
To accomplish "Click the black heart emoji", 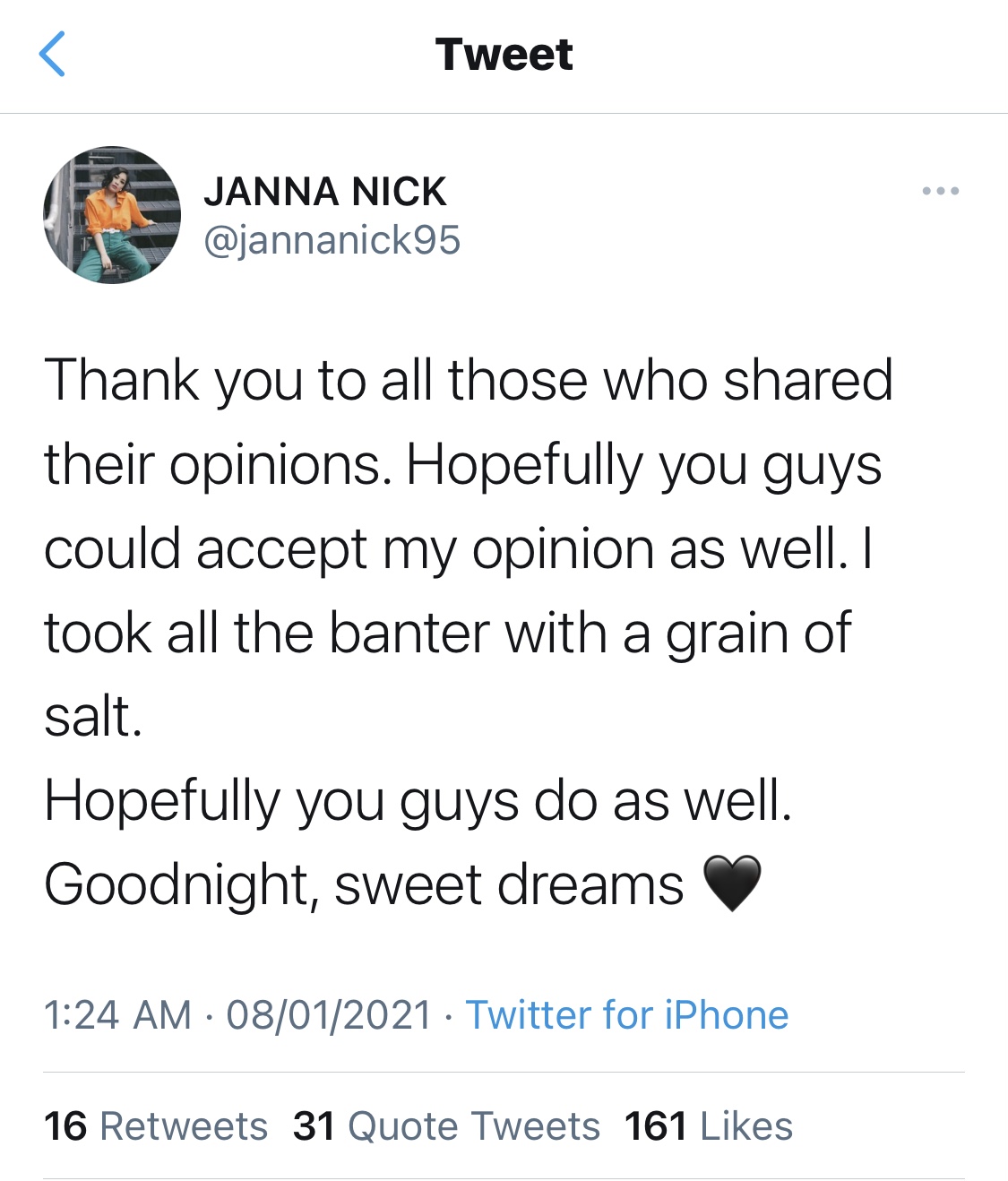I will [x=732, y=884].
